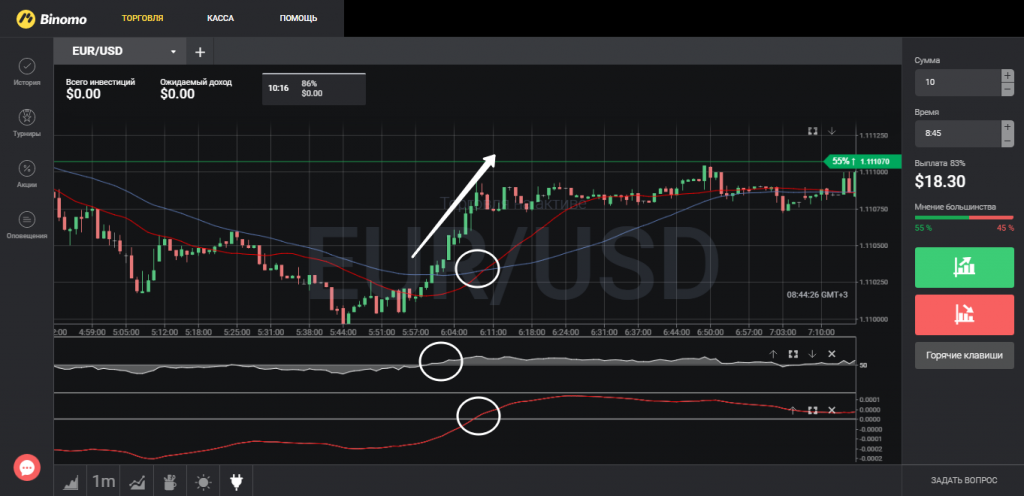
Task: Place an up trade with green button
Action: [964, 268]
